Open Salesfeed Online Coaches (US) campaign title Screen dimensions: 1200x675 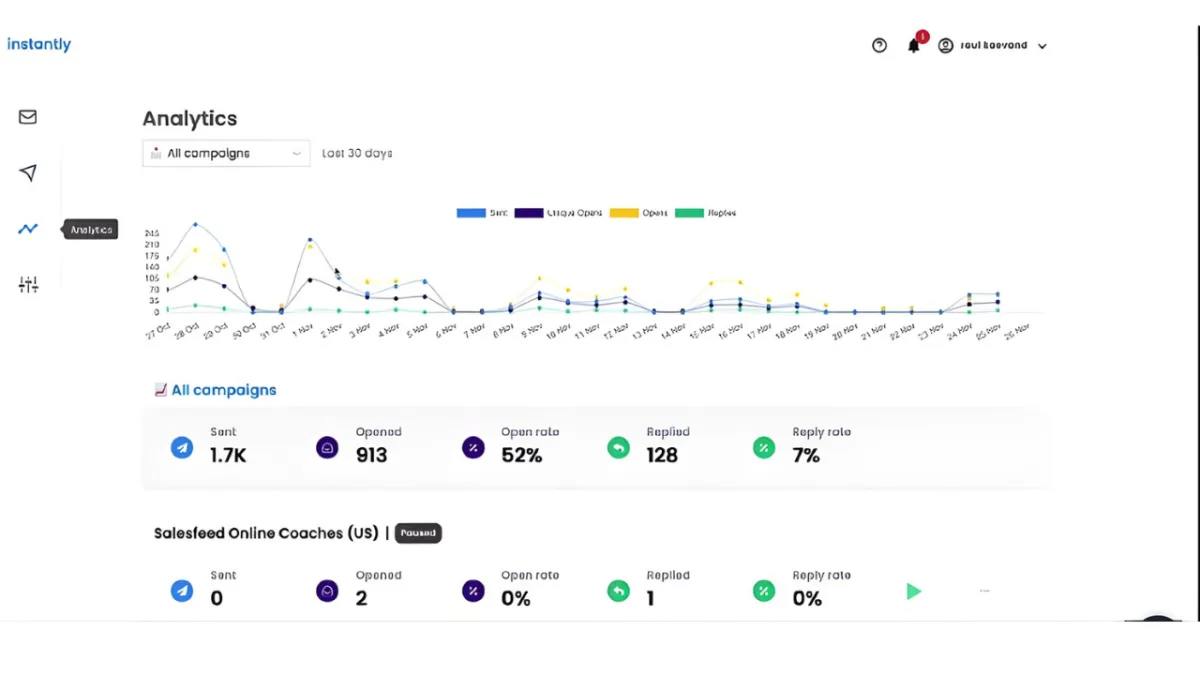tap(266, 533)
